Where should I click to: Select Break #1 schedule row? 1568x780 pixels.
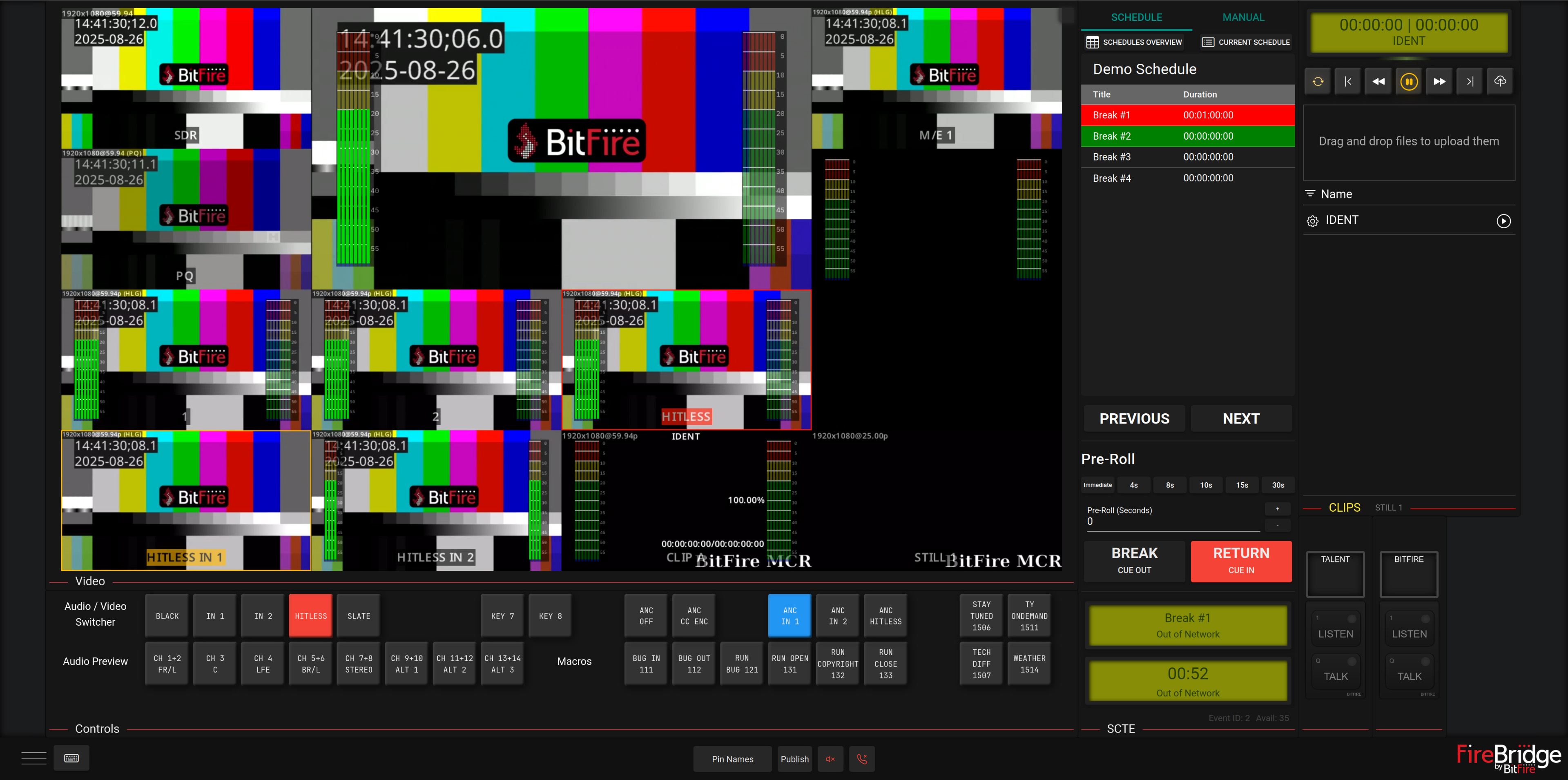(1188, 115)
